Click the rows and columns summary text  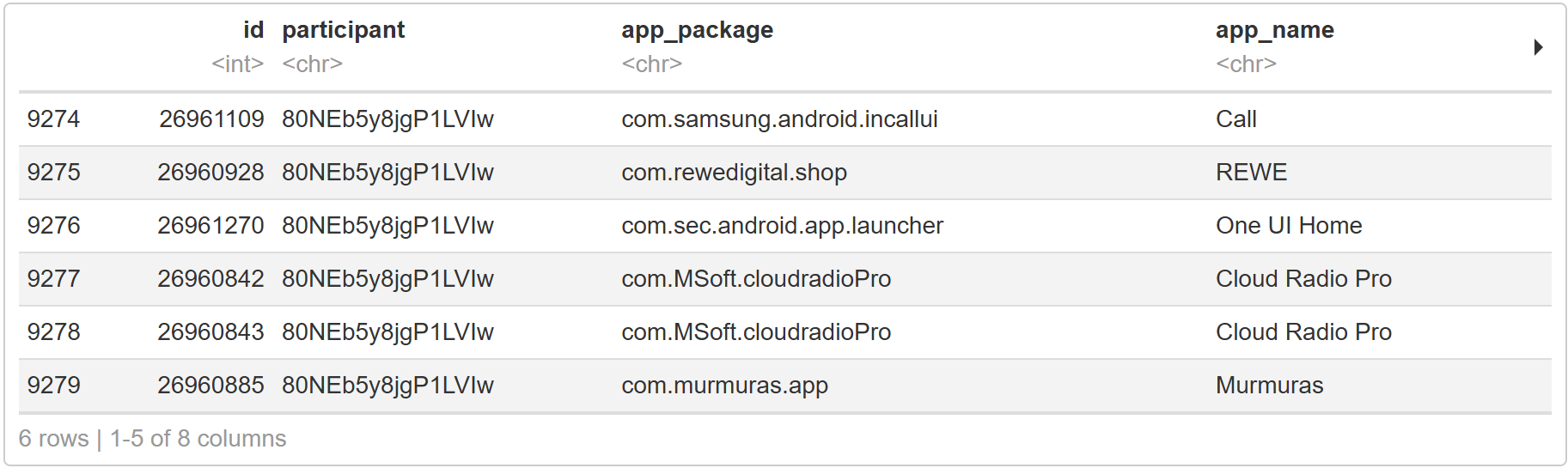click(152, 439)
